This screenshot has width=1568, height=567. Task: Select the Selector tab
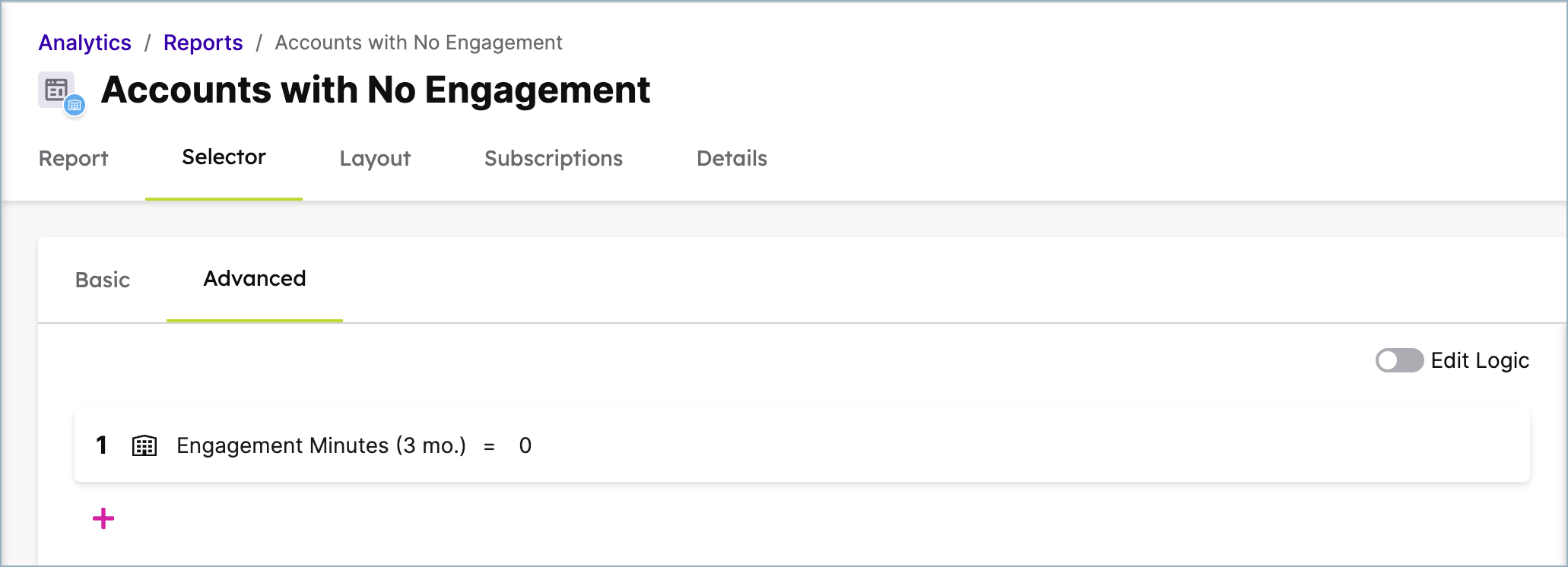[224, 157]
